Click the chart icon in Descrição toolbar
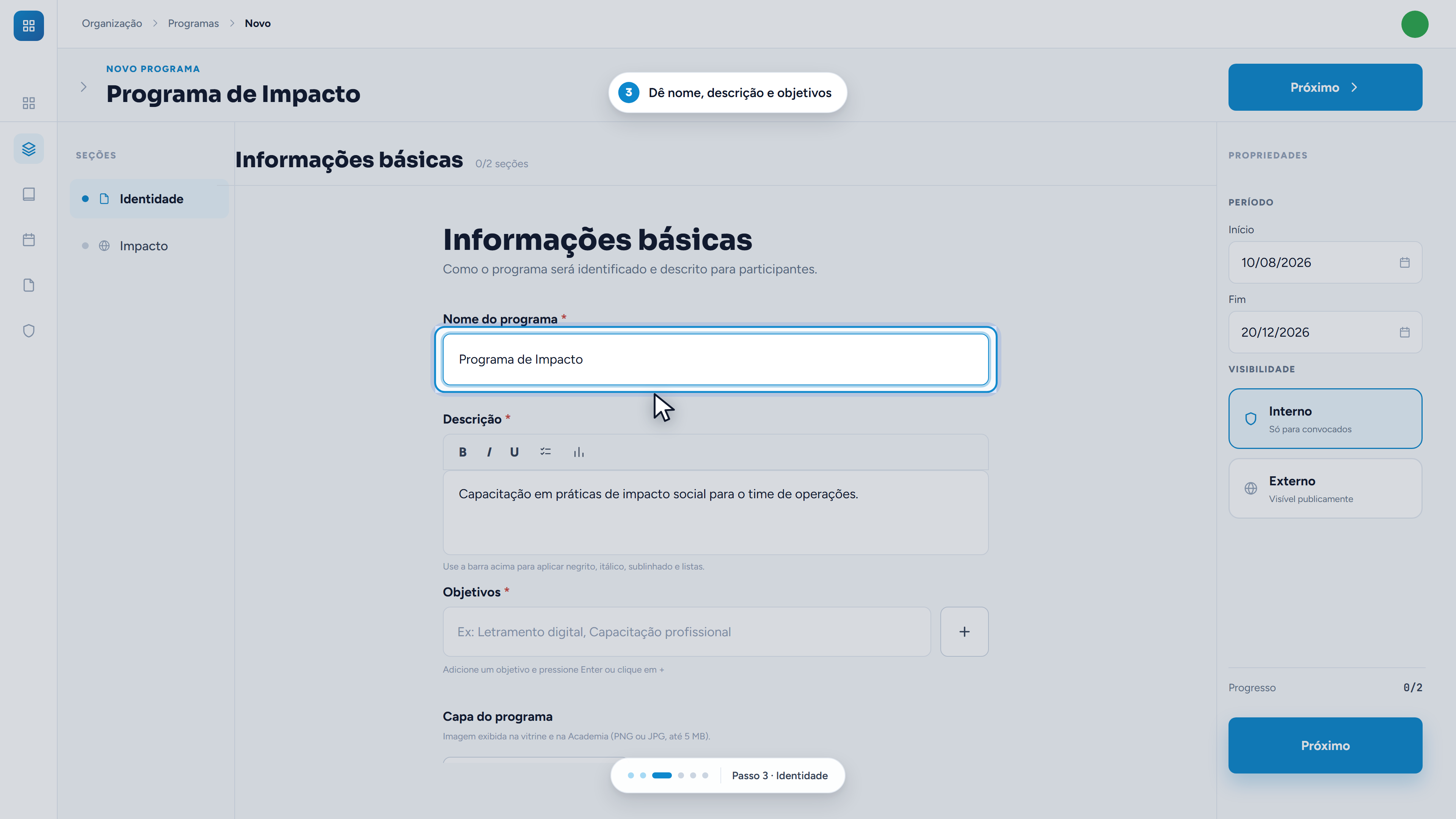 point(579,452)
